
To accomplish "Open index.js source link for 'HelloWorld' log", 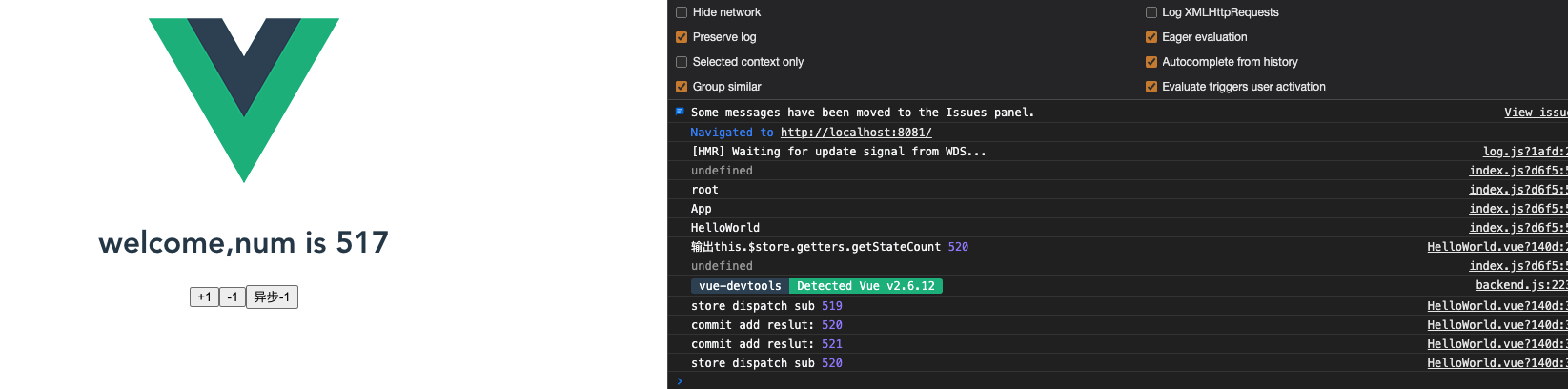I will (x=1518, y=228).
